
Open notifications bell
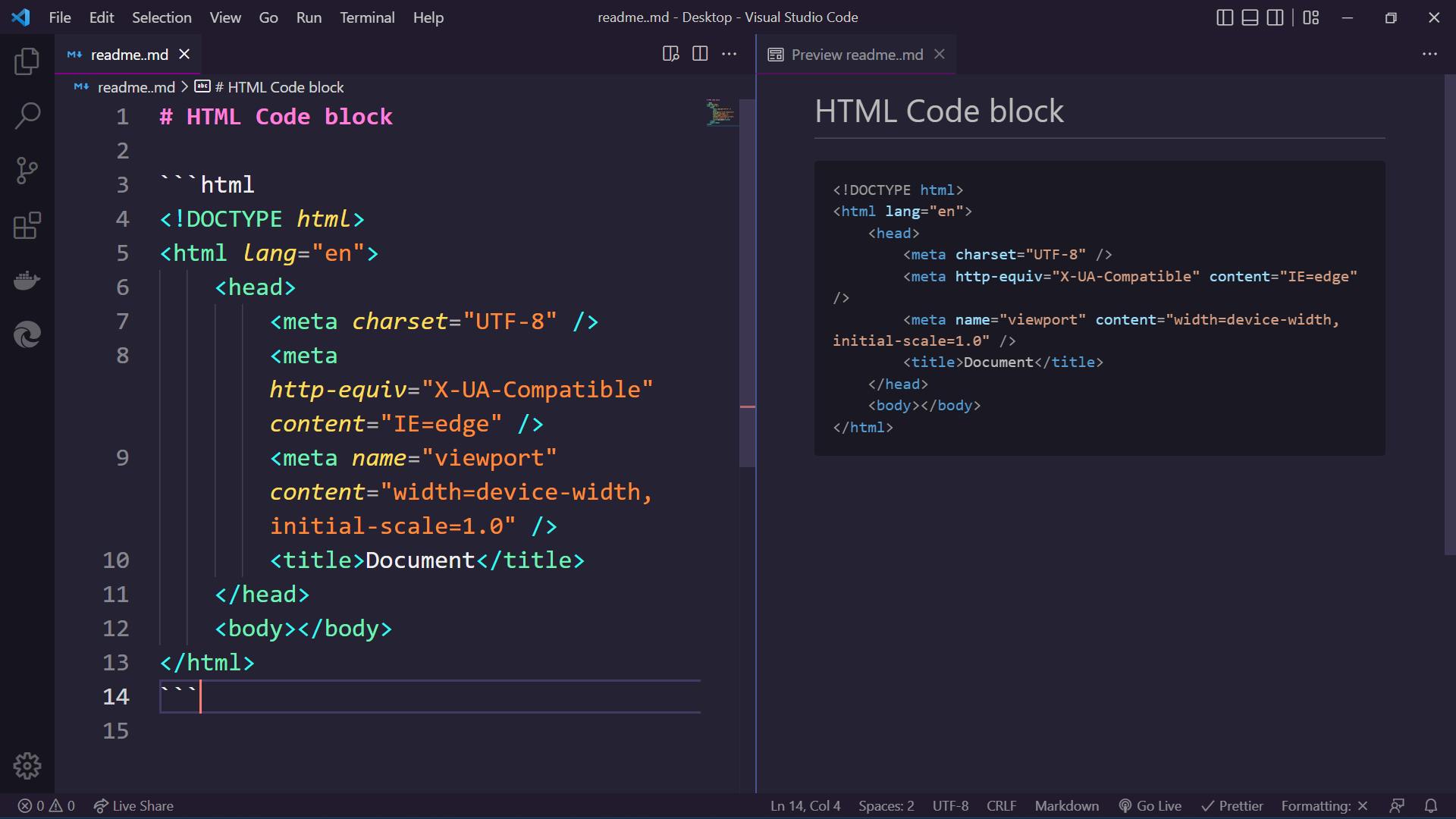click(1431, 805)
